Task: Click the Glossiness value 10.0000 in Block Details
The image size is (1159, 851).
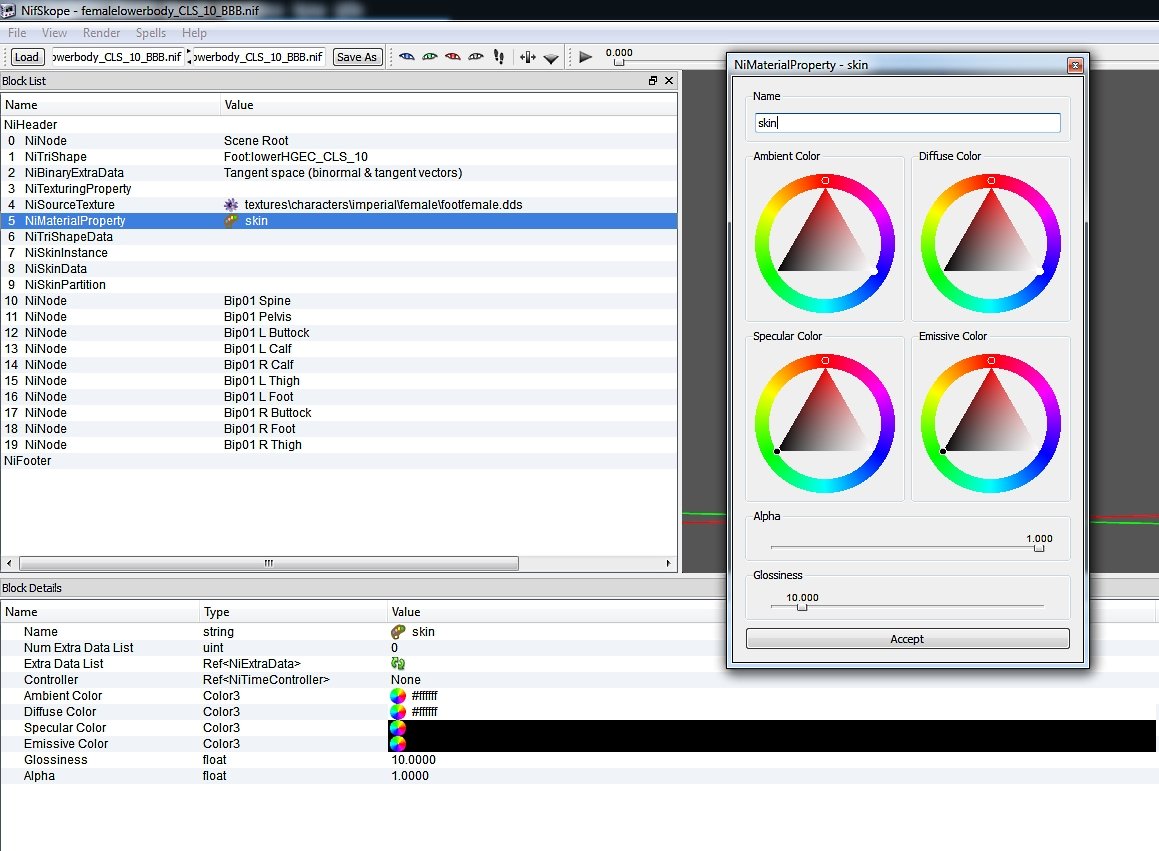Action: (413, 760)
